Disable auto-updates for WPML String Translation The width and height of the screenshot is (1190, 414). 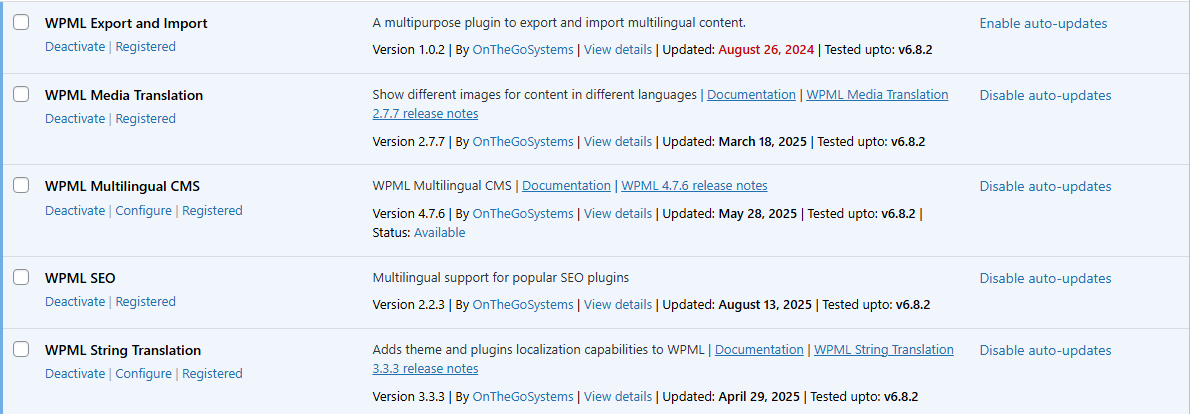point(1045,350)
